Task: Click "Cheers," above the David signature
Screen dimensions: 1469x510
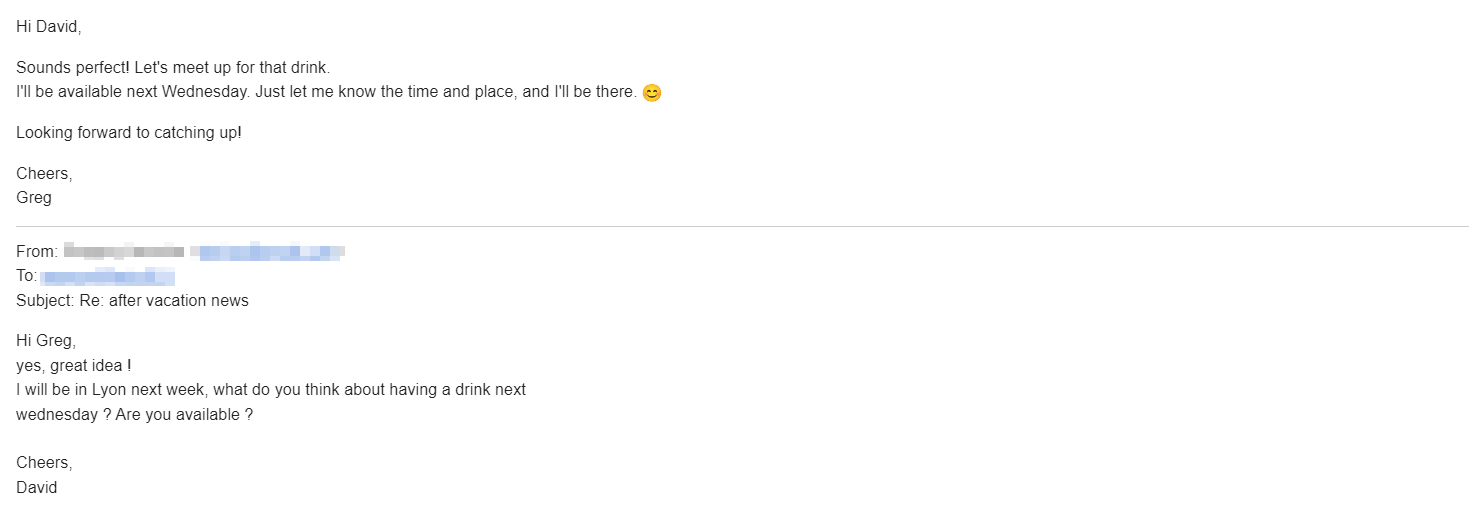Action: click(x=44, y=463)
